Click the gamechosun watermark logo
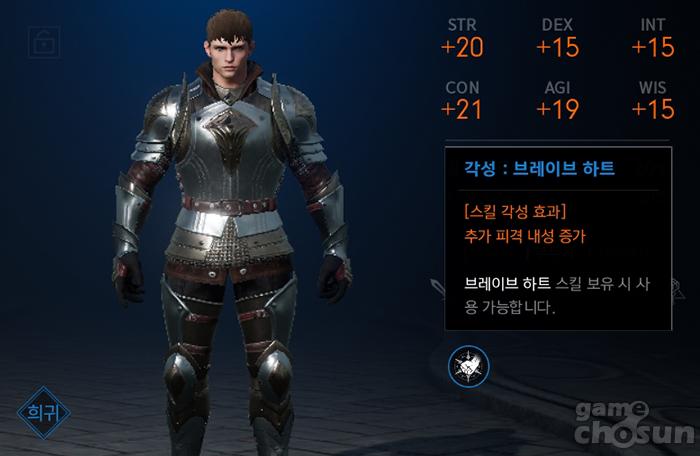Screen dimensions: 700x456 tap(634, 423)
